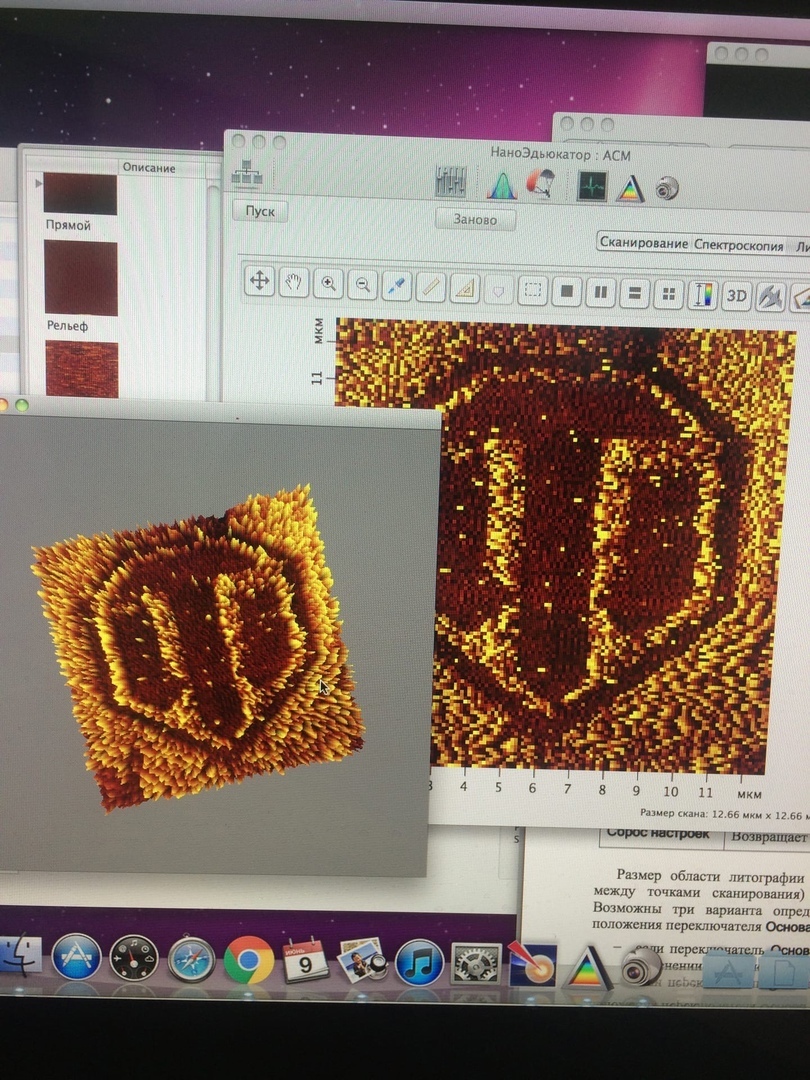Open the Сканирование tab

[643, 243]
